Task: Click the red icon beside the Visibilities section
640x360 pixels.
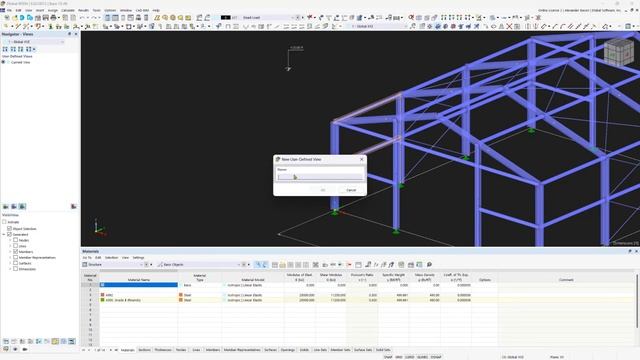Action: point(73,207)
